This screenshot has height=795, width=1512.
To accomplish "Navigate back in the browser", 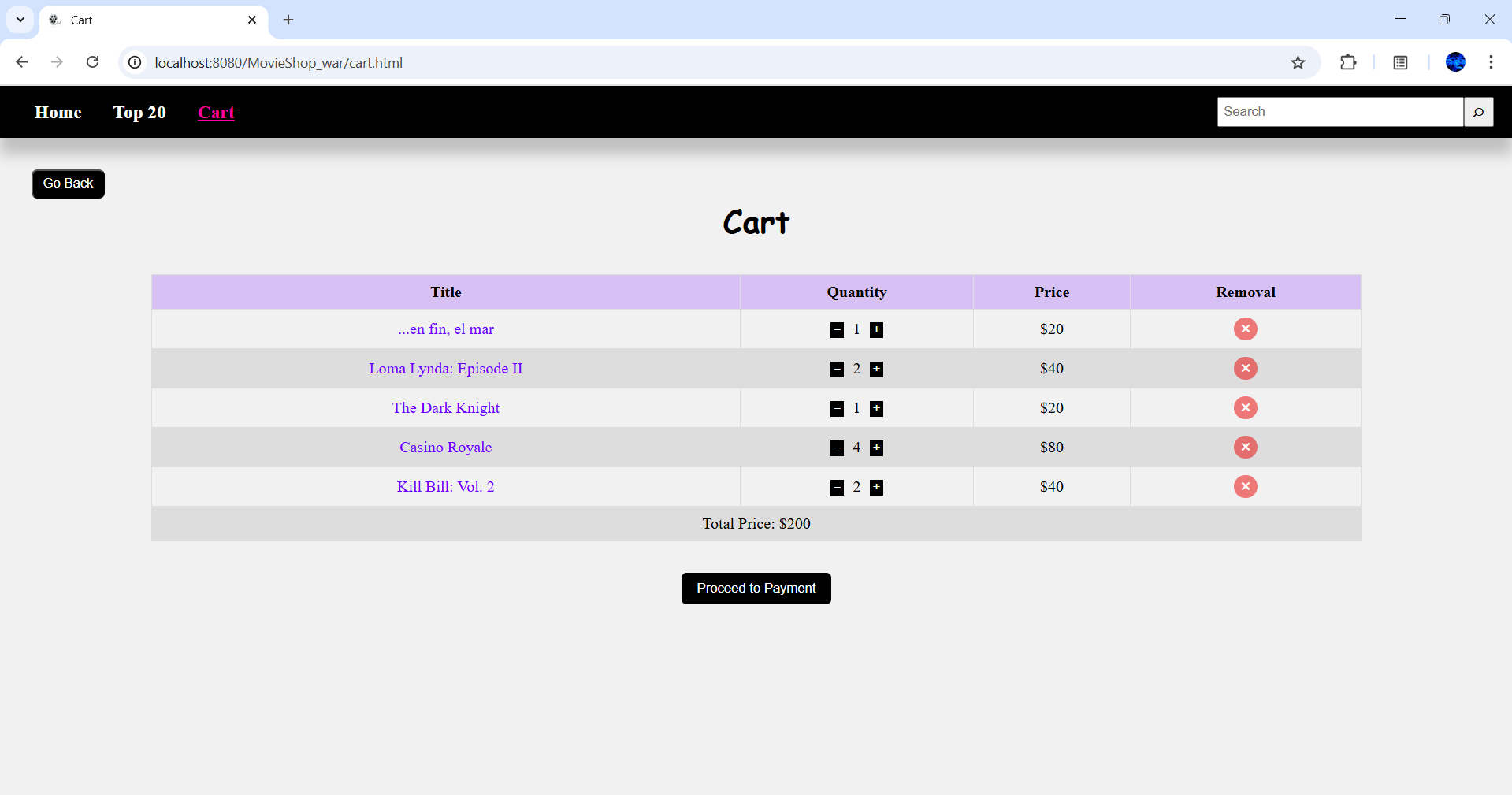I will [x=22, y=62].
